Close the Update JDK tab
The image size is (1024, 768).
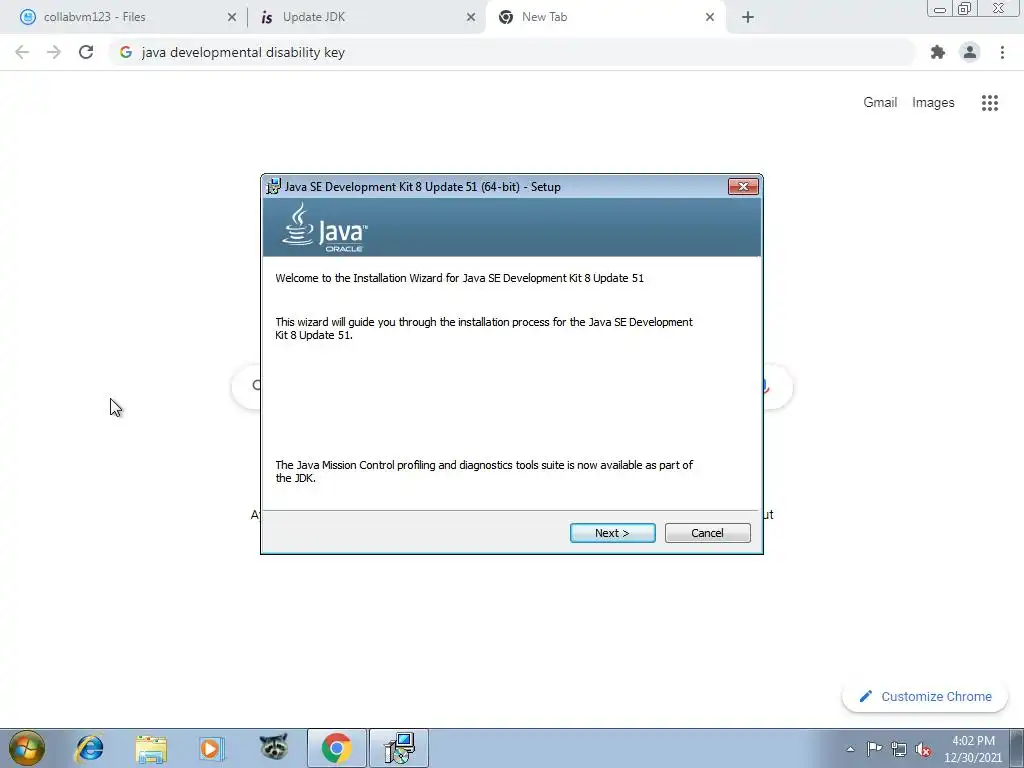(x=471, y=18)
